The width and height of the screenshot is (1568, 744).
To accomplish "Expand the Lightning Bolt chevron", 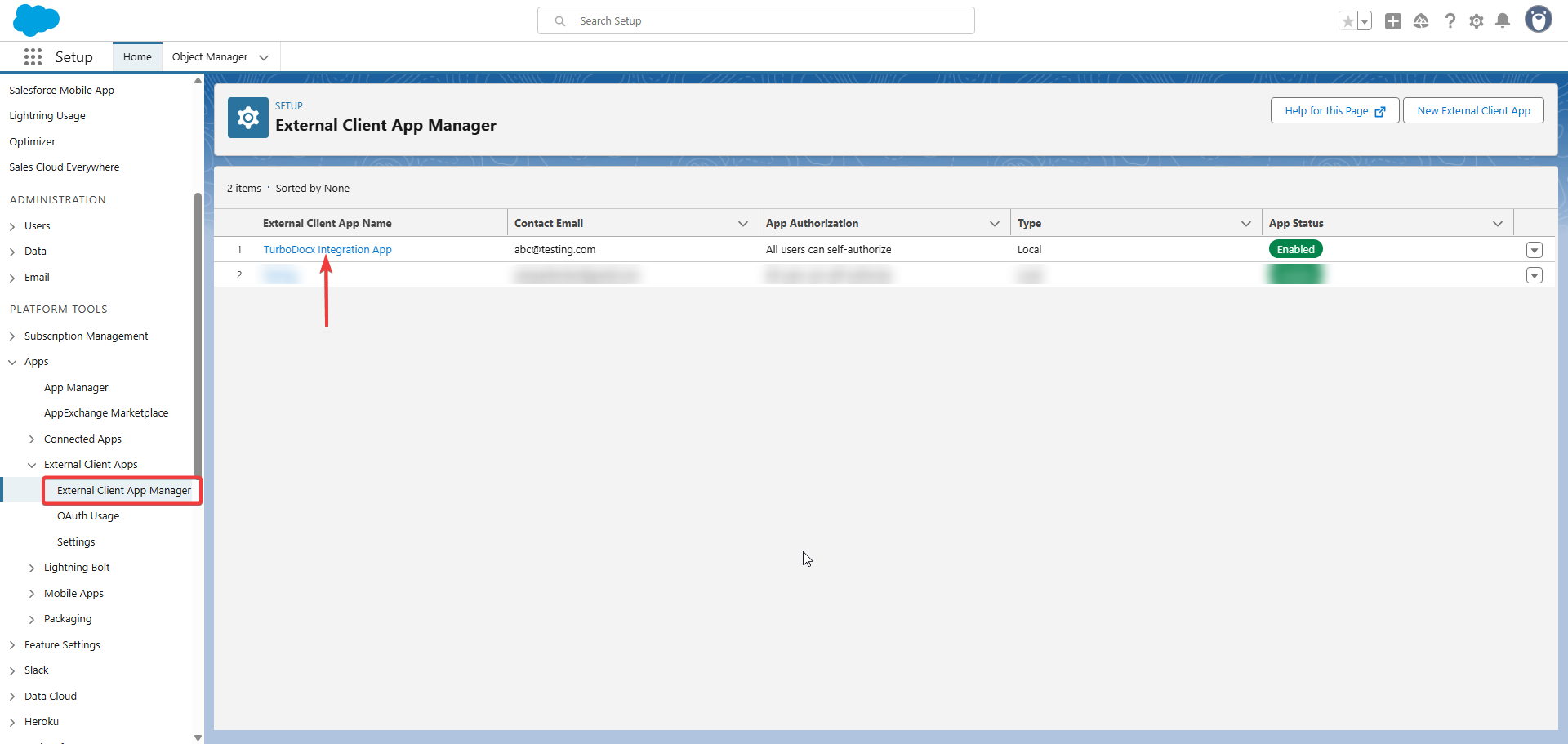I will [32, 568].
